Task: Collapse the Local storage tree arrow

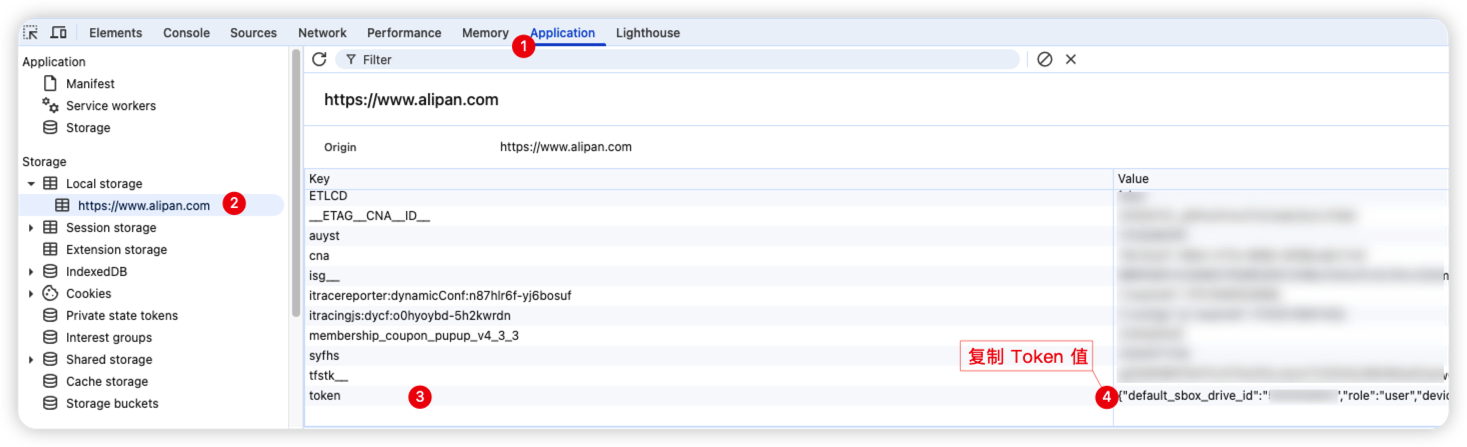Action: pos(31,184)
